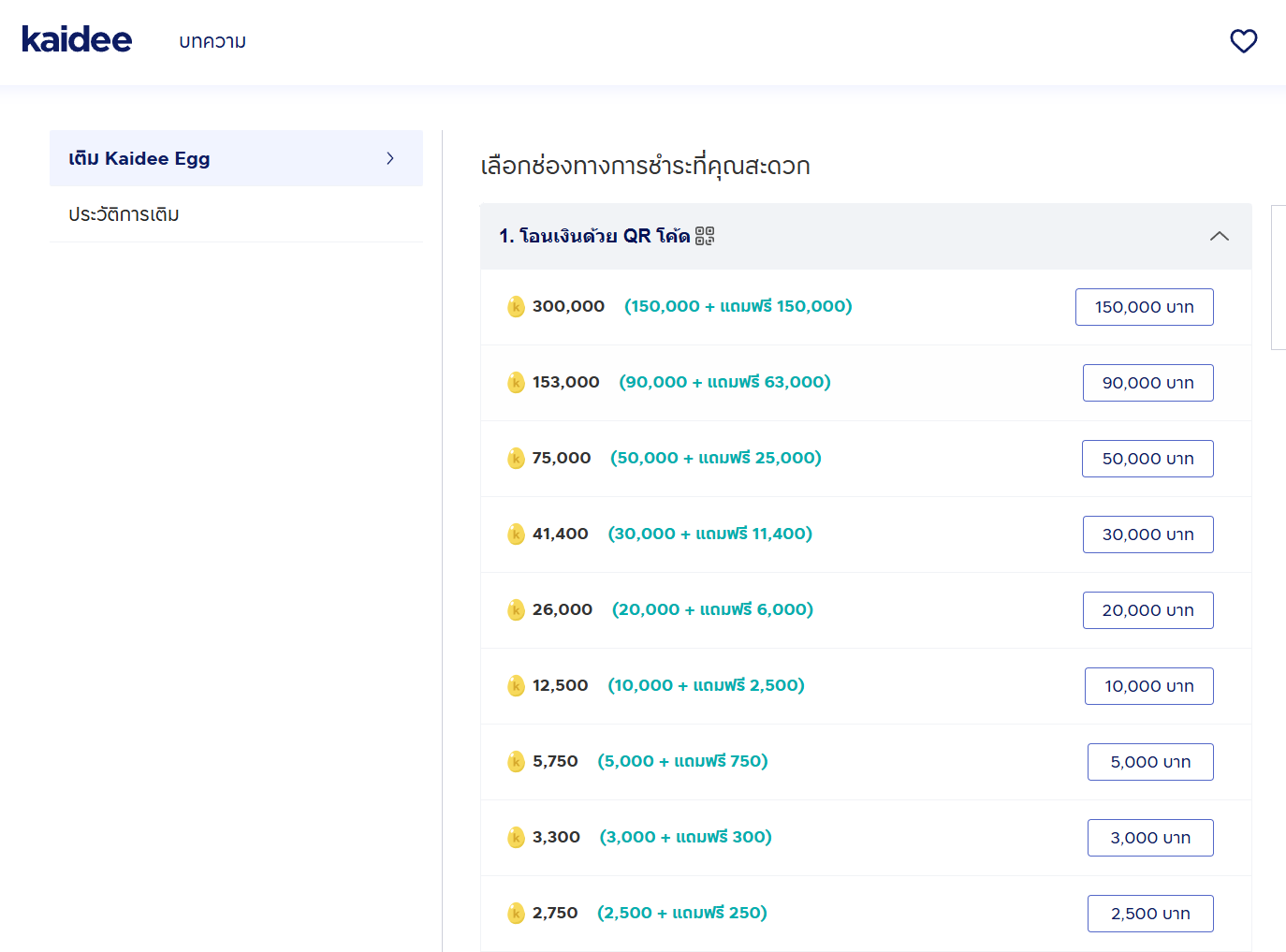Select เติม Kaidee Egg sidebar item

[x=236, y=158]
